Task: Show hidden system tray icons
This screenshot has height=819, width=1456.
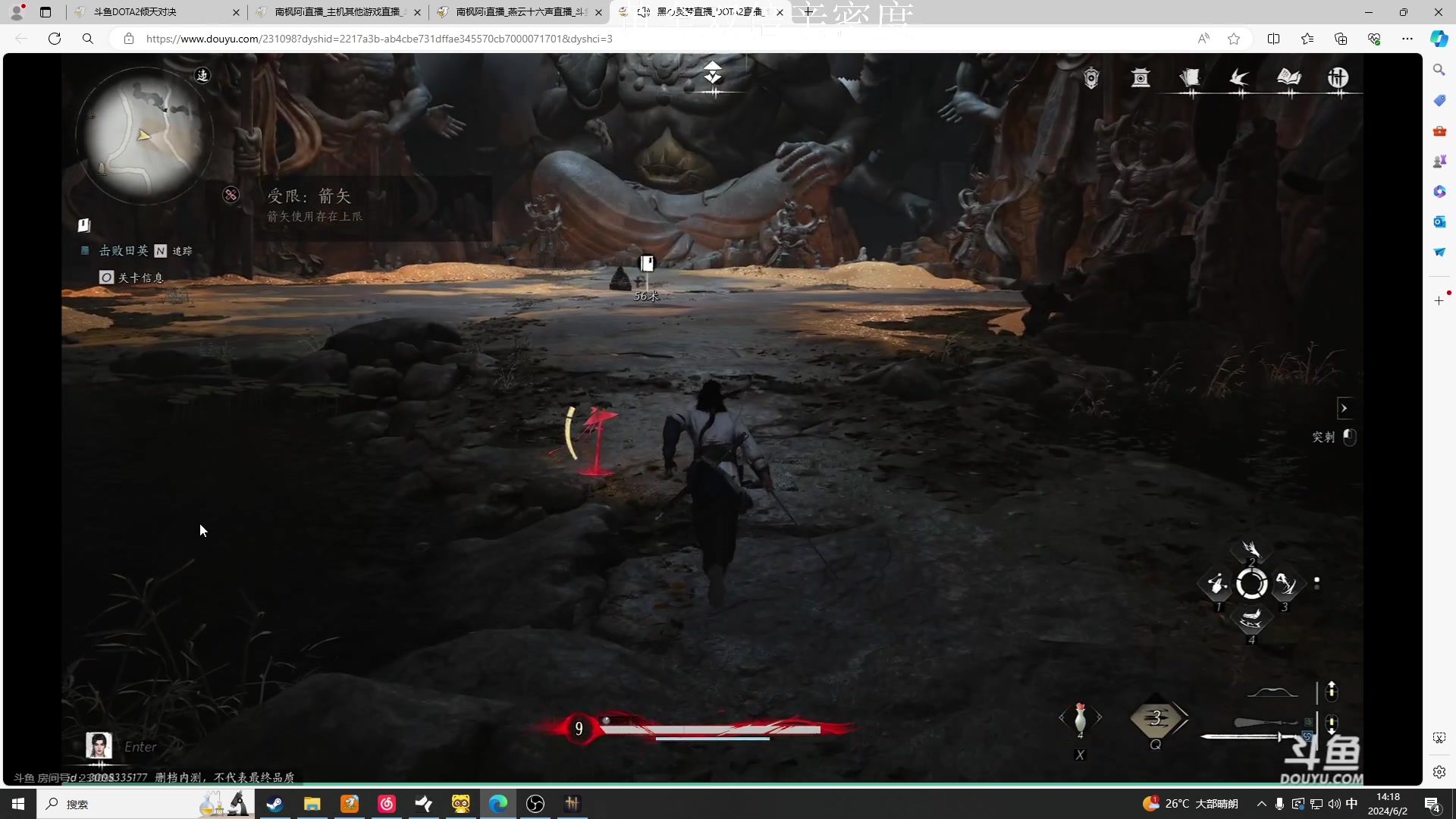Action: [x=1261, y=804]
